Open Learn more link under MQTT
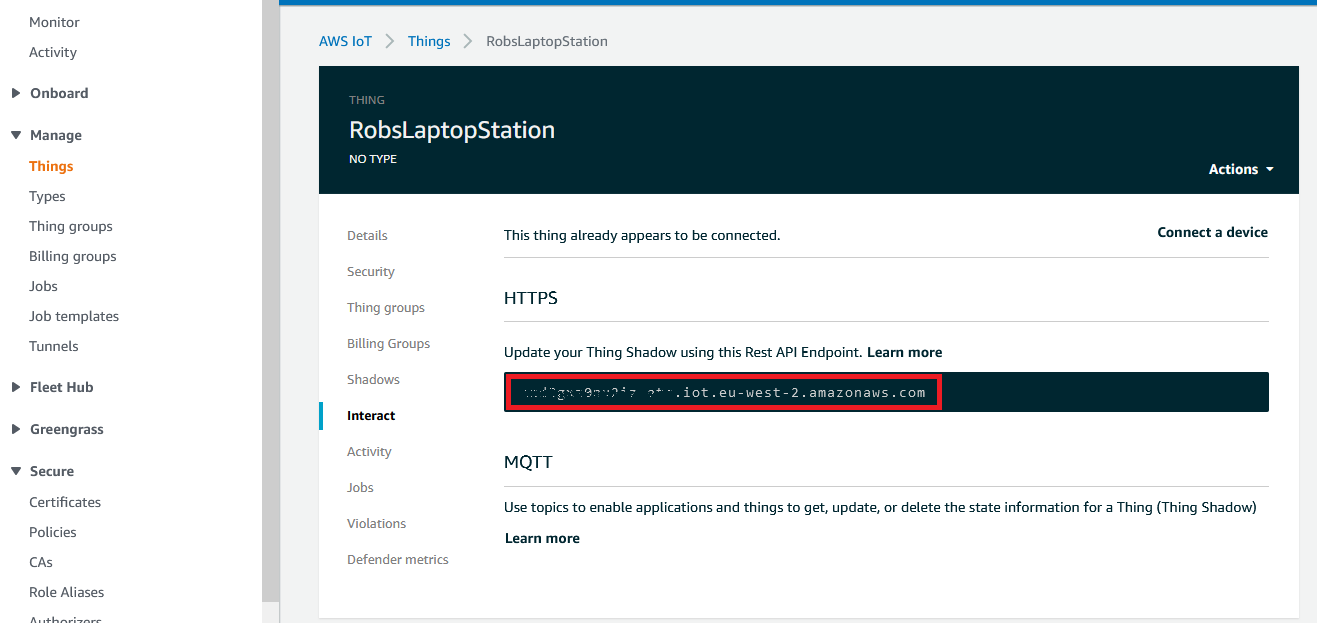 point(542,538)
